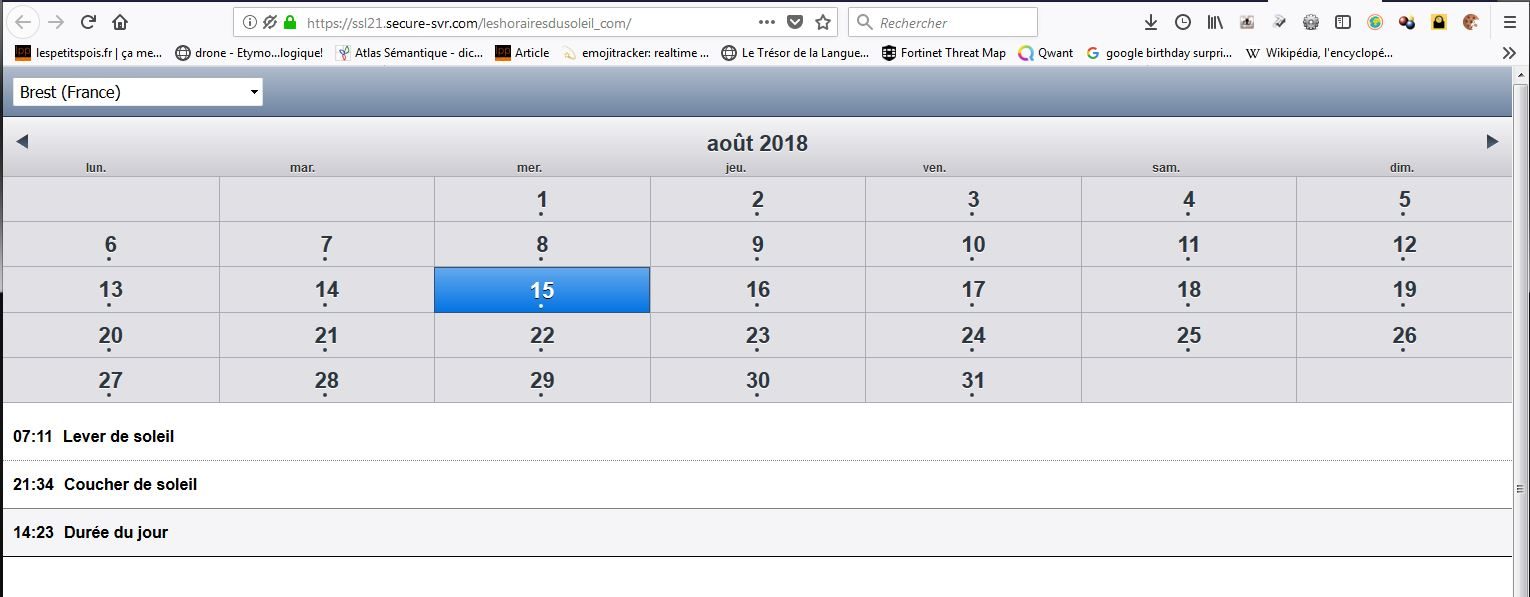Go back to the previous page
This screenshot has height=597, width=1530.
(24, 22)
